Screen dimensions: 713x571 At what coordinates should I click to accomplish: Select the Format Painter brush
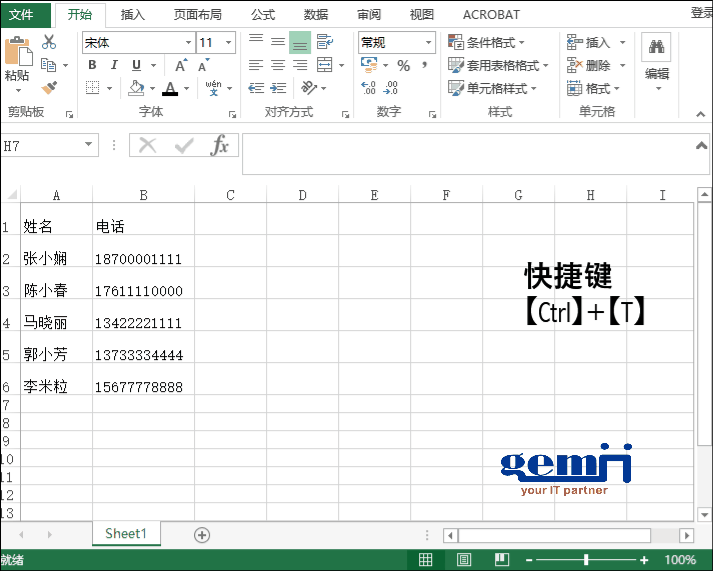click(x=49, y=88)
